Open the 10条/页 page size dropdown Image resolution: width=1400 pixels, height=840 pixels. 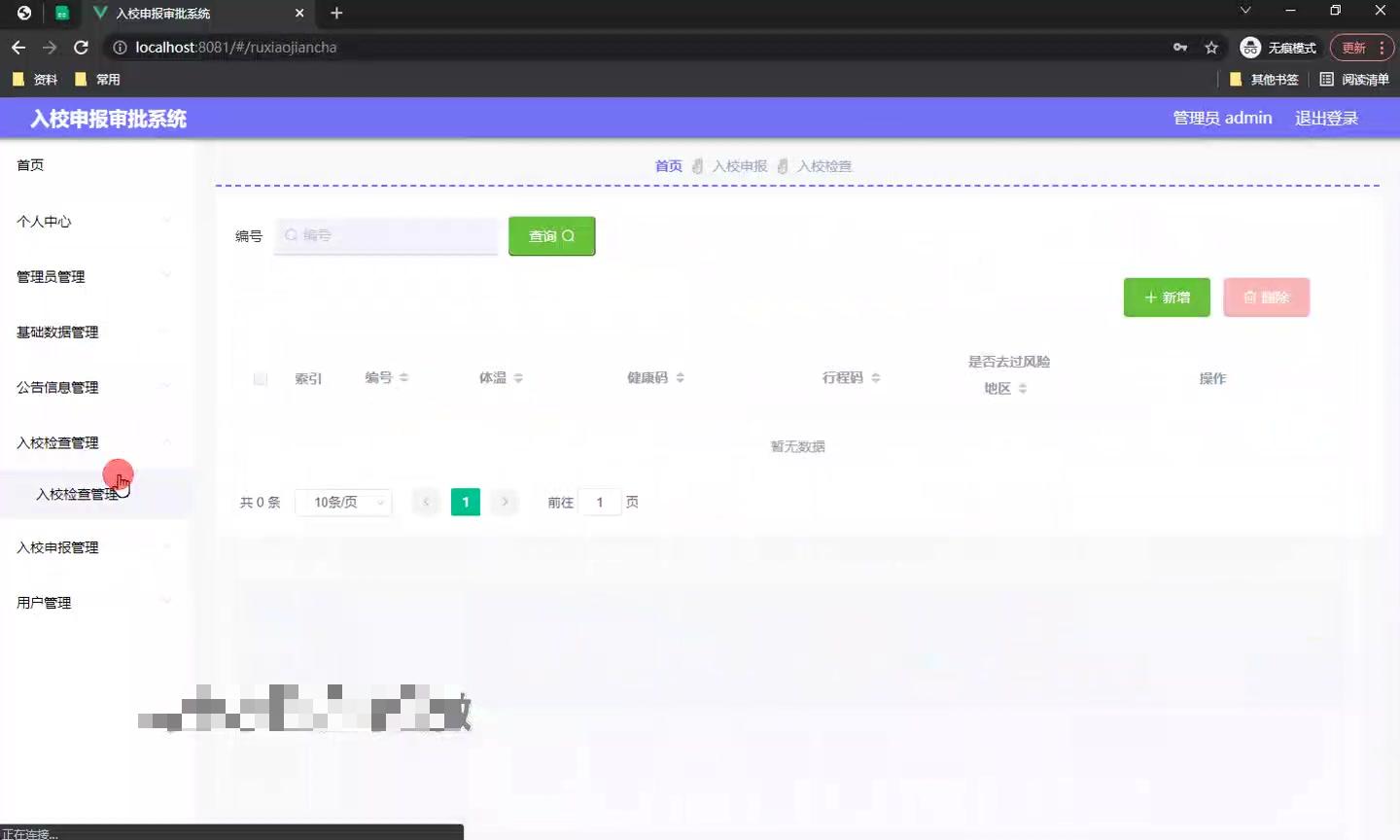(x=343, y=502)
